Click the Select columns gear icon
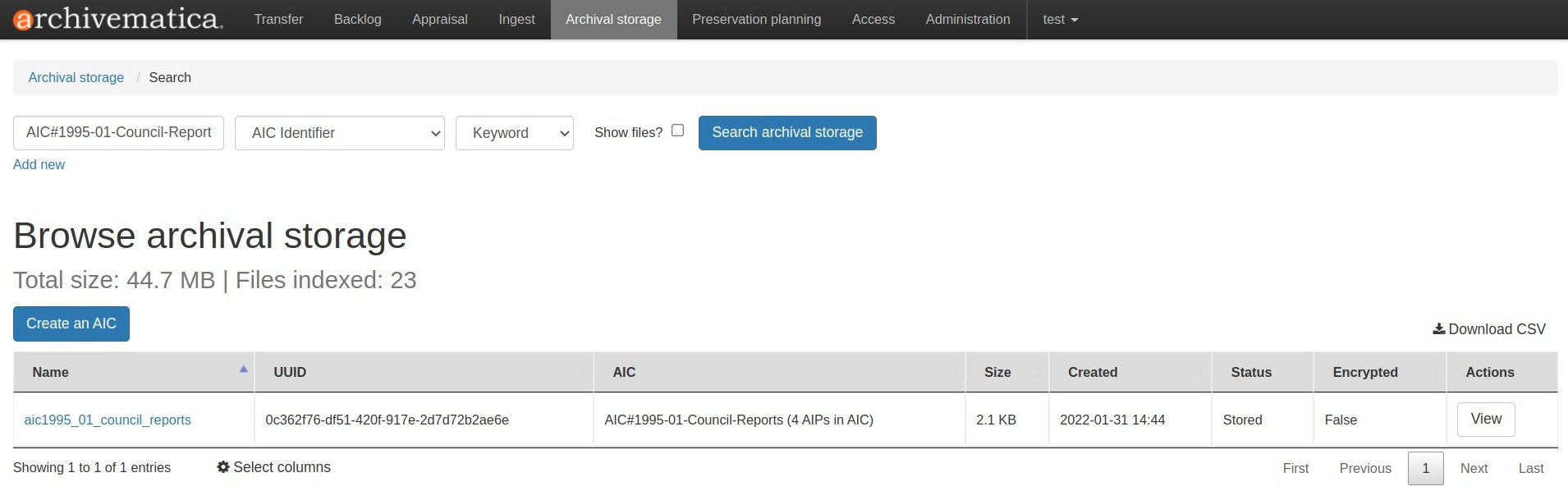This screenshot has height=491, width=1568. 222,467
